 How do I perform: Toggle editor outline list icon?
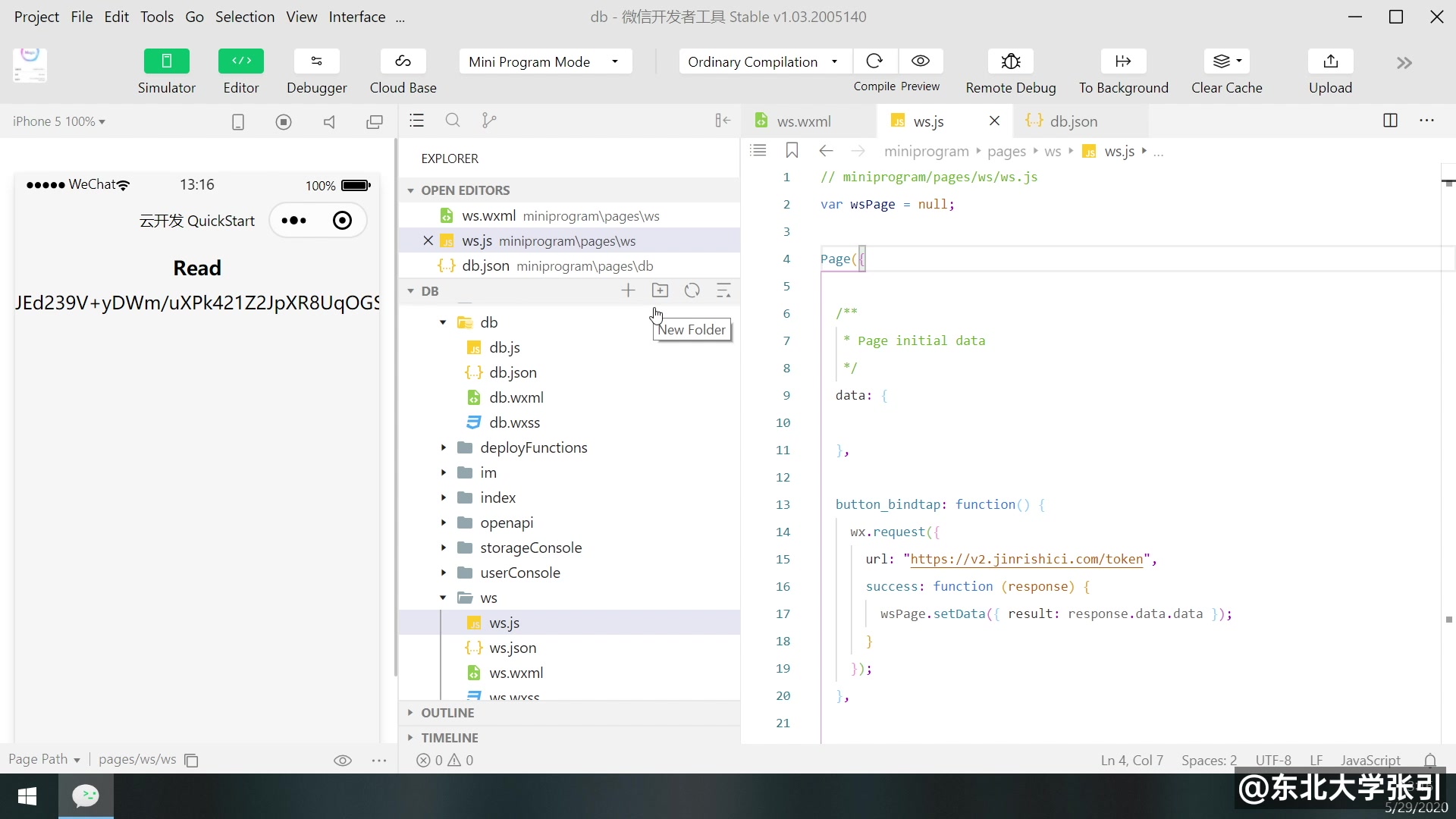[758, 150]
